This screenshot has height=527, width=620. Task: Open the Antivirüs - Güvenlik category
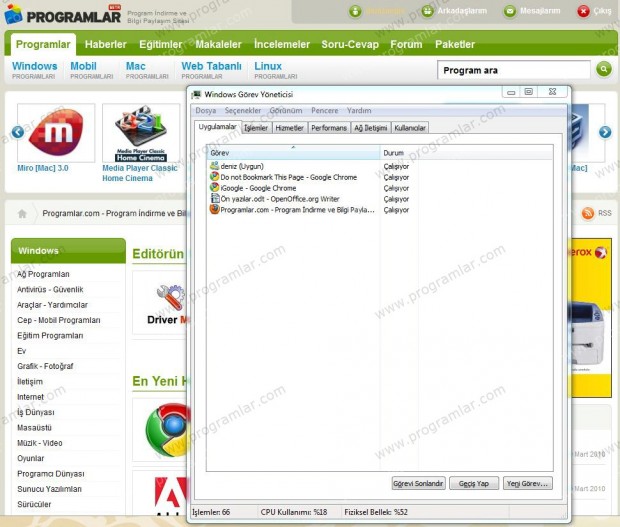pyautogui.click(x=50, y=289)
